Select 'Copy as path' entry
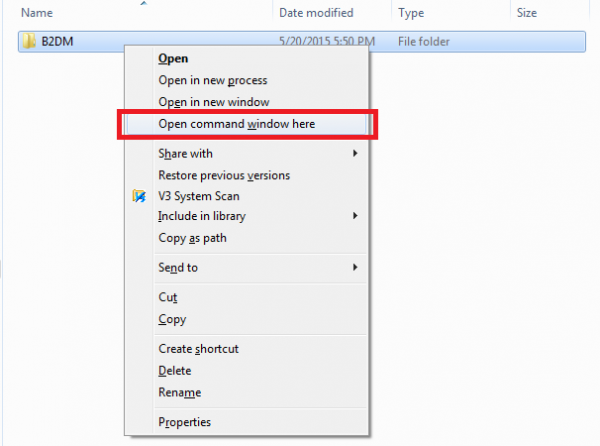This screenshot has width=600, height=446. (x=192, y=237)
